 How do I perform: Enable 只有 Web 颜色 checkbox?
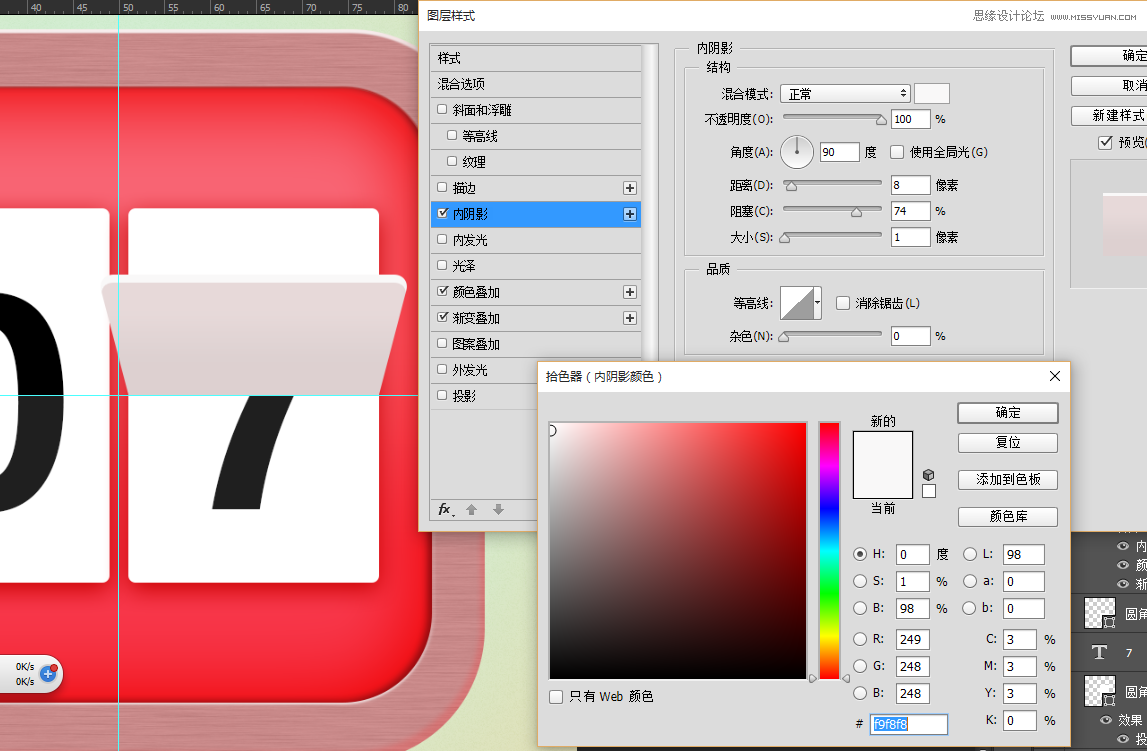tap(556, 697)
